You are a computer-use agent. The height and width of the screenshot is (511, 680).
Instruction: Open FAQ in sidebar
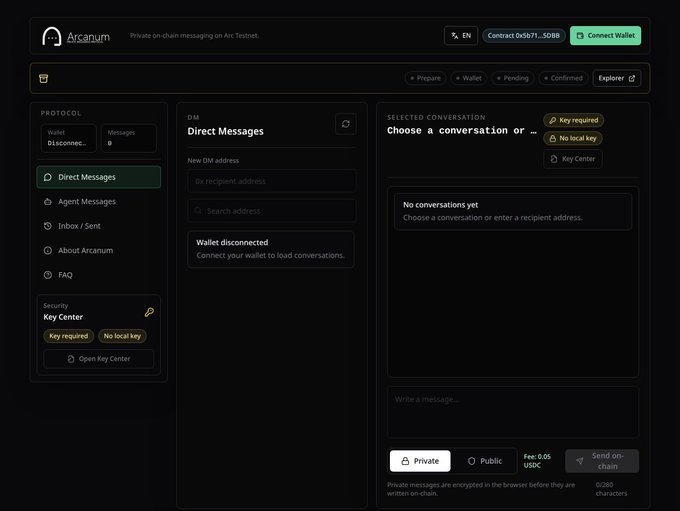[x=98, y=275]
